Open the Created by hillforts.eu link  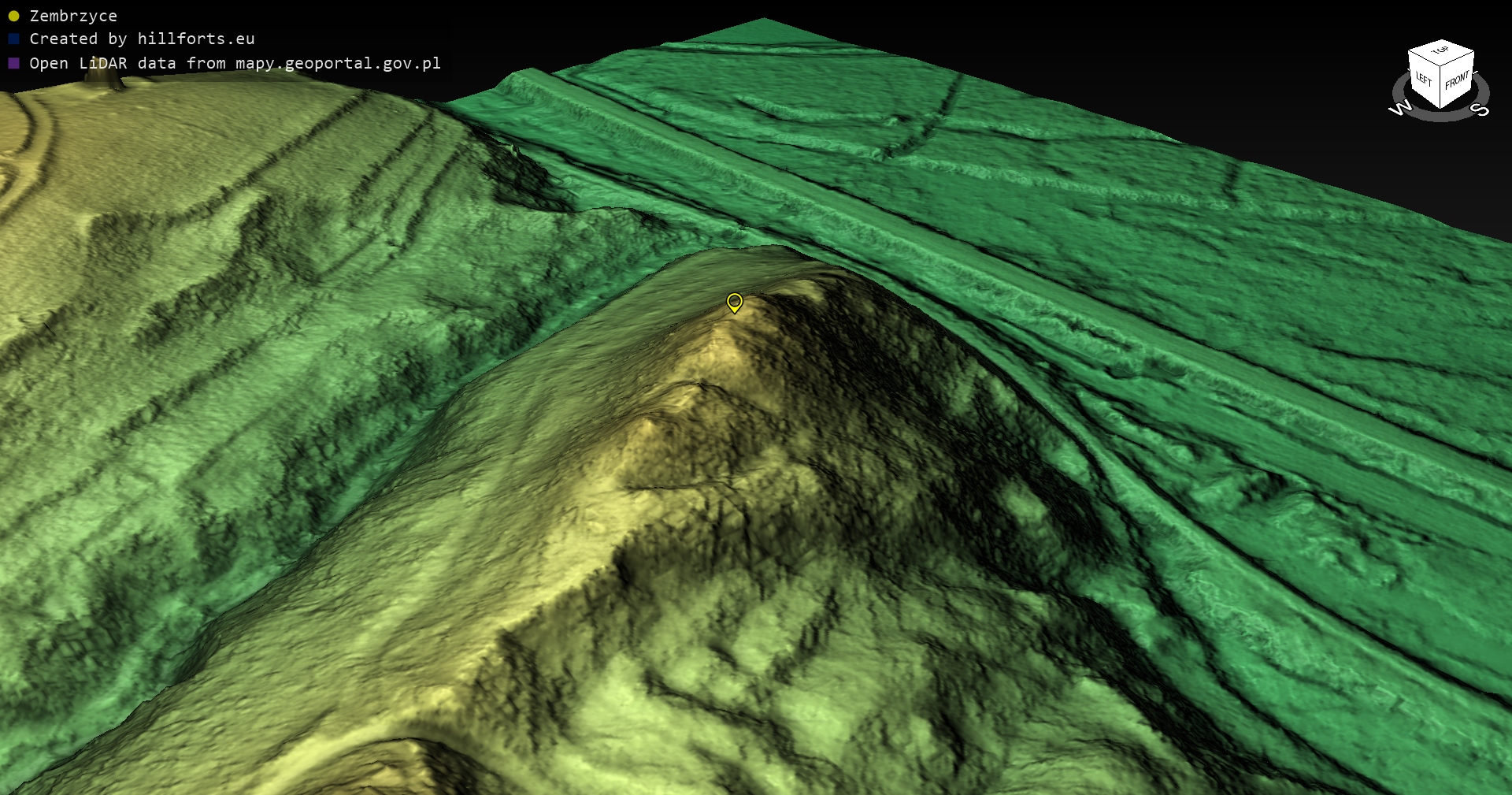142,39
